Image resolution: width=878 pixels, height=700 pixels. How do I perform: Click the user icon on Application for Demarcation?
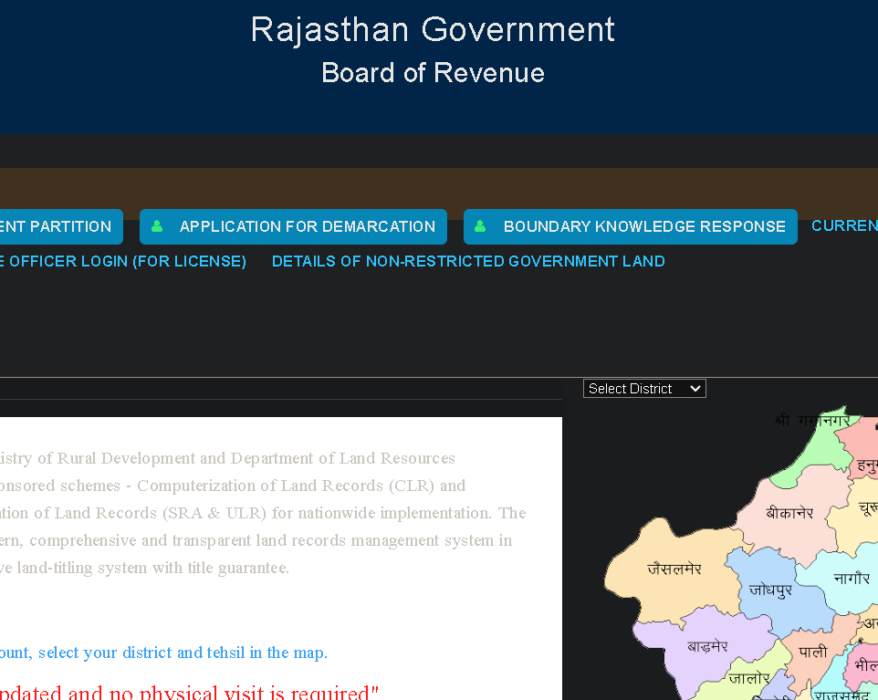pyautogui.click(x=157, y=227)
